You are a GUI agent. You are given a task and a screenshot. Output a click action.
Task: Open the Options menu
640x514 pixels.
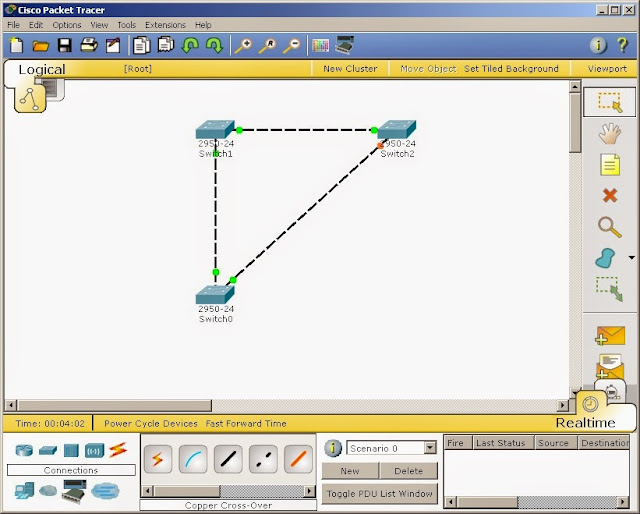coord(67,25)
